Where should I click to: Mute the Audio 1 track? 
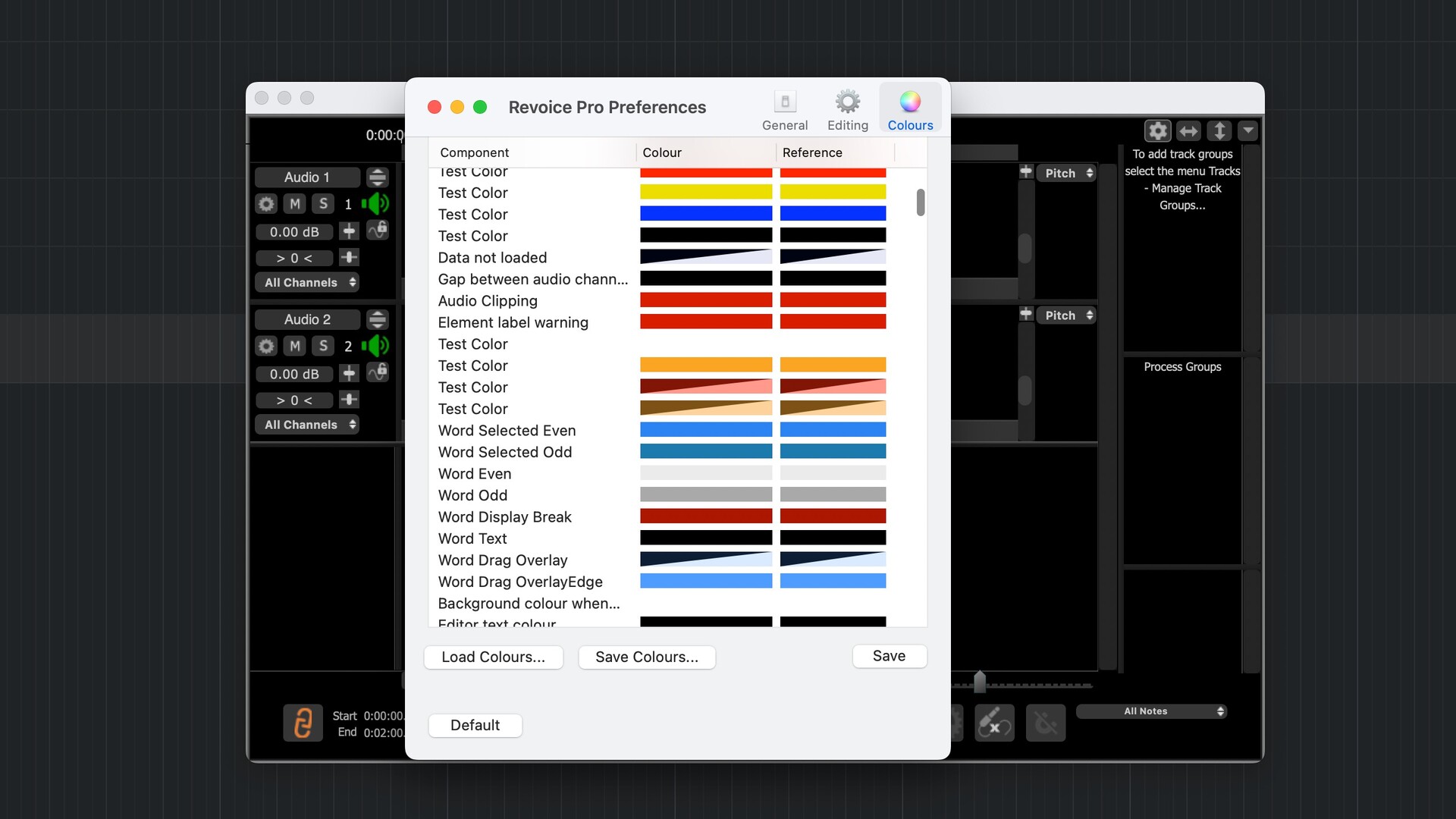pos(295,204)
